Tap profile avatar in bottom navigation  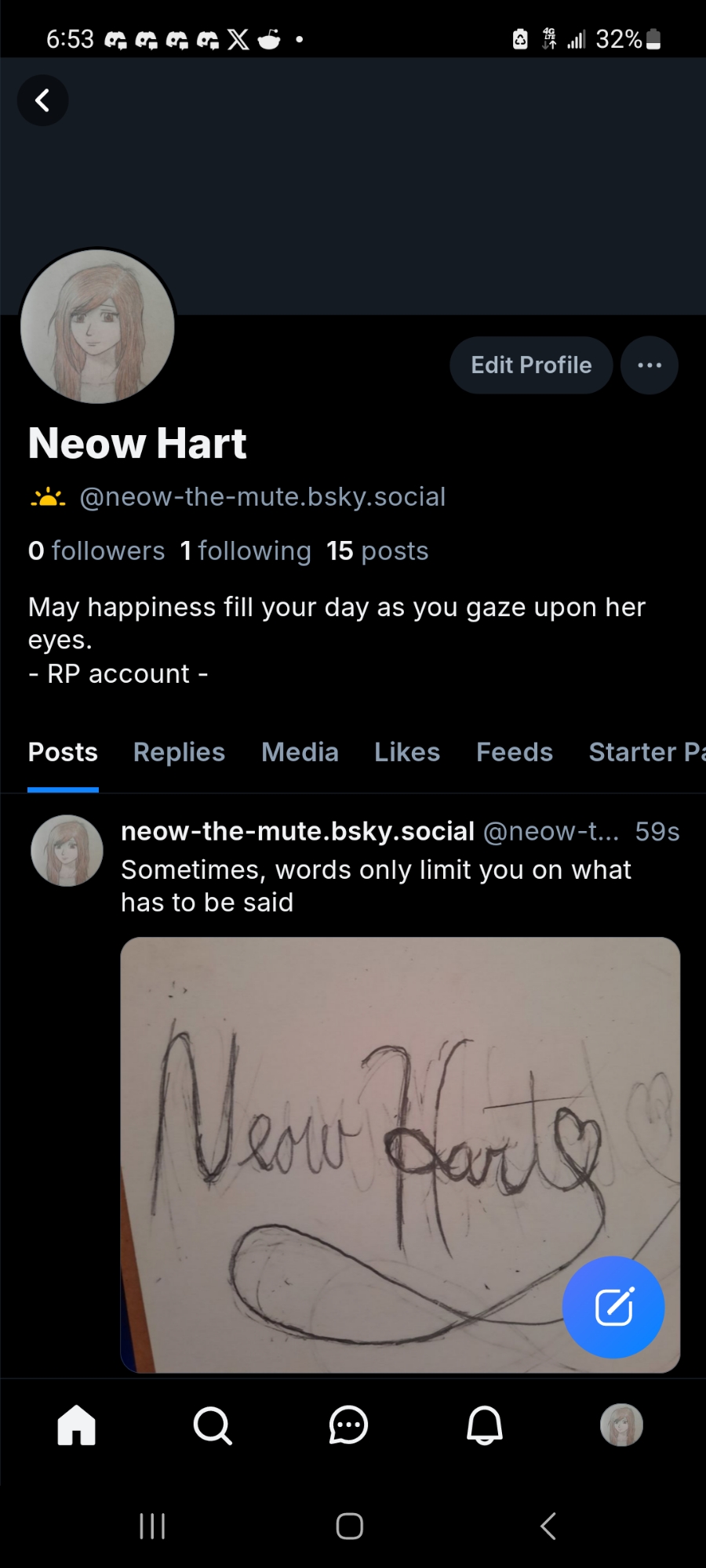tap(621, 1425)
